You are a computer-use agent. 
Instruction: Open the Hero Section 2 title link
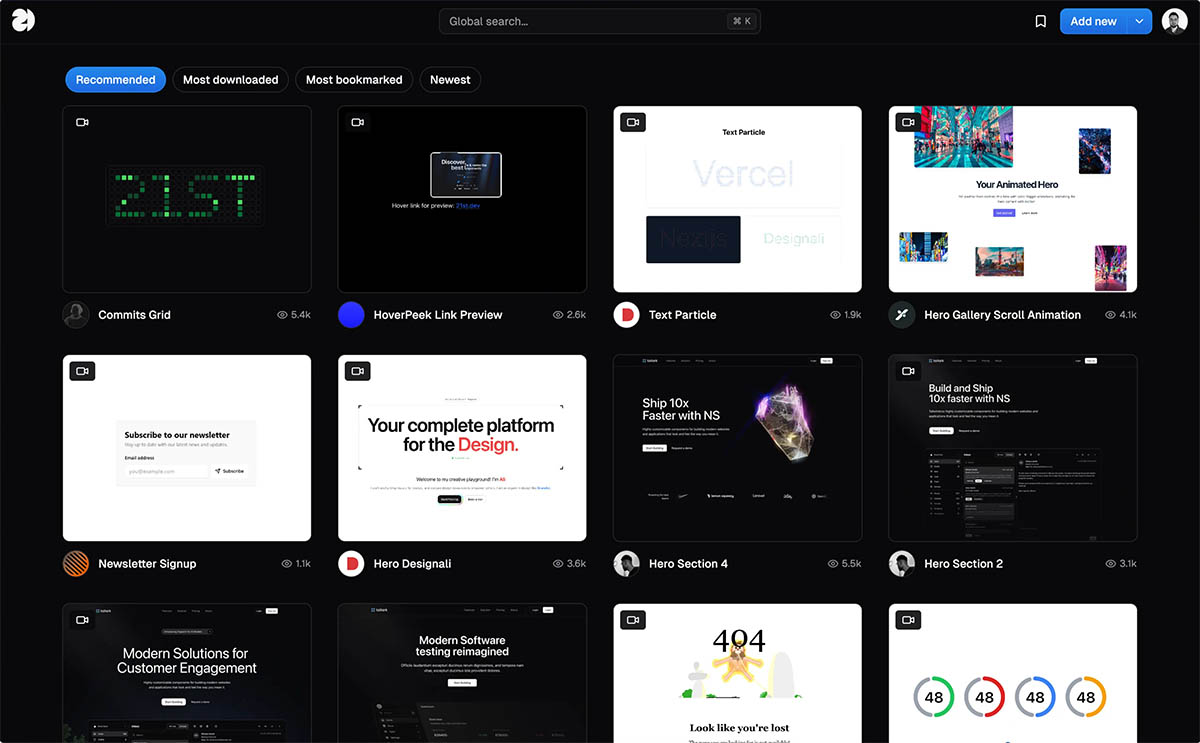coord(963,564)
